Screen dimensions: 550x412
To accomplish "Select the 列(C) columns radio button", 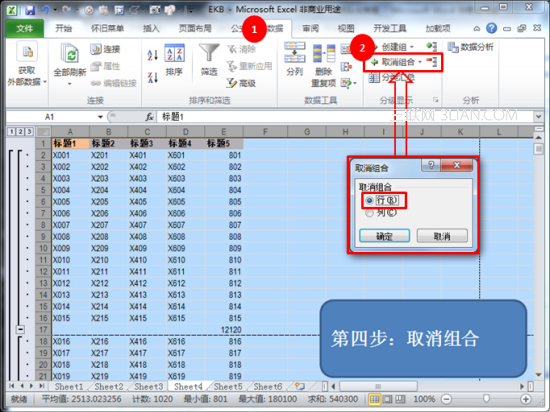I will [369, 213].
